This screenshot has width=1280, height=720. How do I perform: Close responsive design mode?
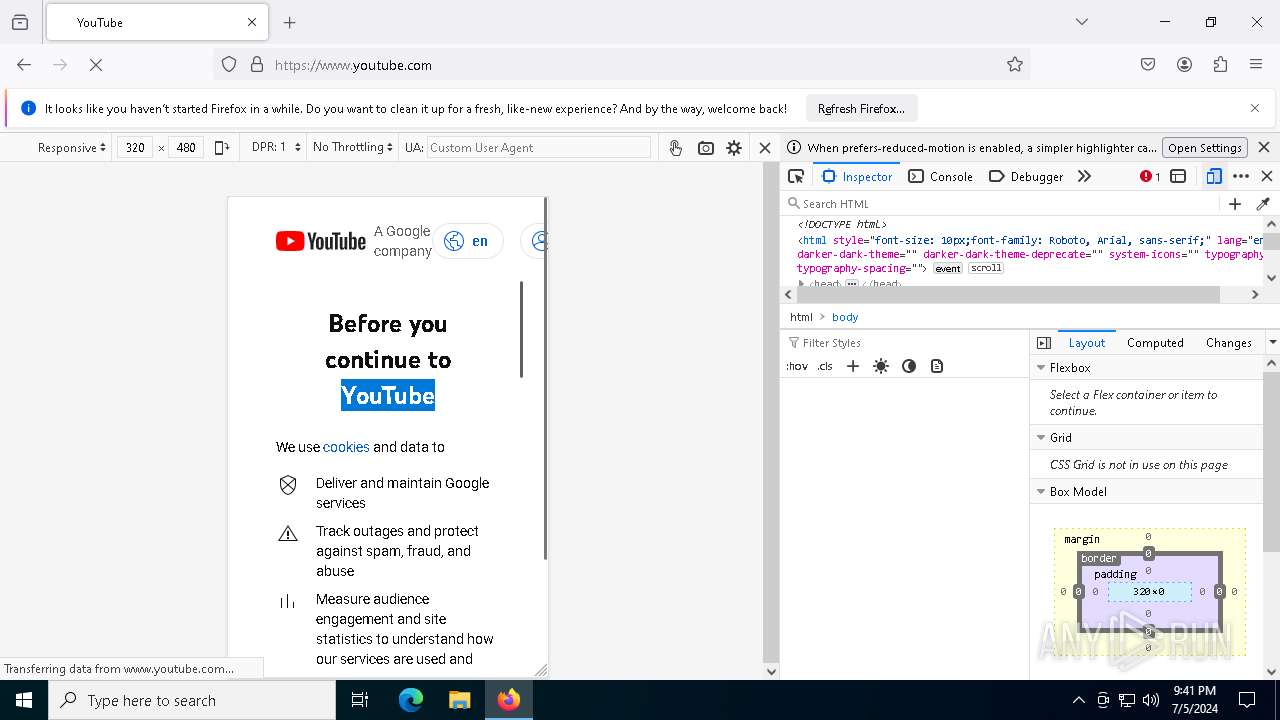(765, 147)
